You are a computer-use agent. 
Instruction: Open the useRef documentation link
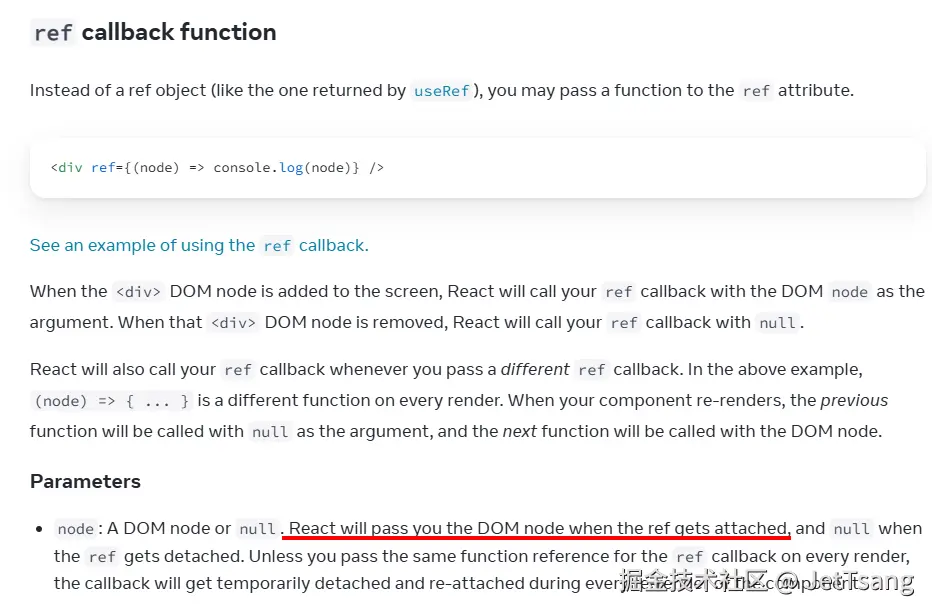click(441, 91)
